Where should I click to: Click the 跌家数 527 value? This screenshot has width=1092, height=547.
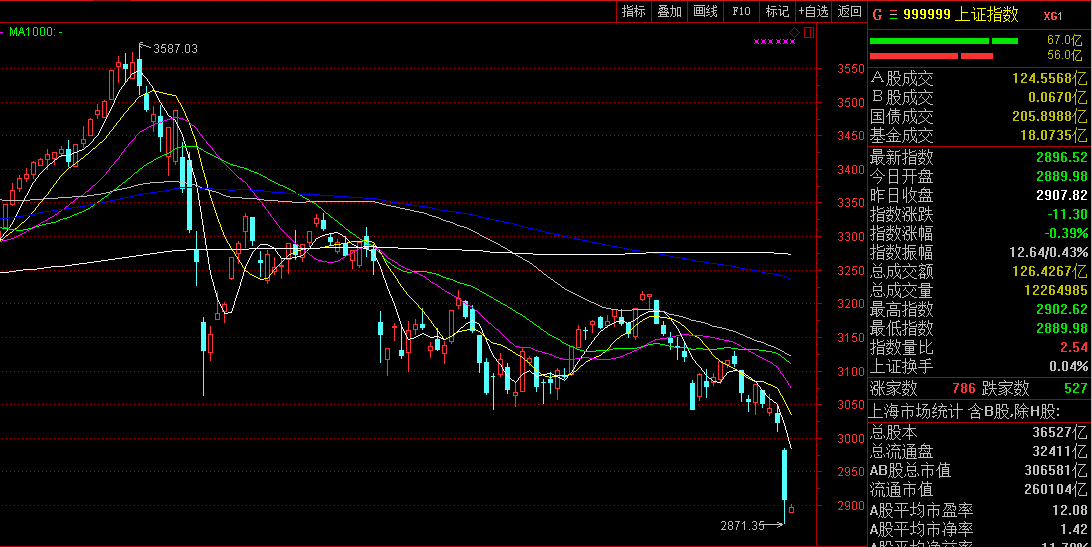point(1075,389)
